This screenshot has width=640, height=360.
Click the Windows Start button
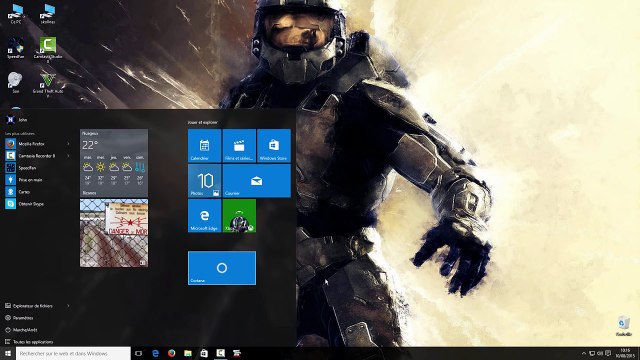(8, 353)
